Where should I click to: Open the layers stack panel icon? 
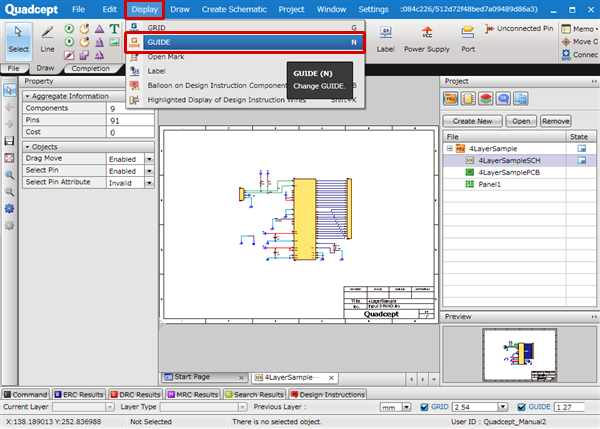pyautogui.click(x=486, y=99)
